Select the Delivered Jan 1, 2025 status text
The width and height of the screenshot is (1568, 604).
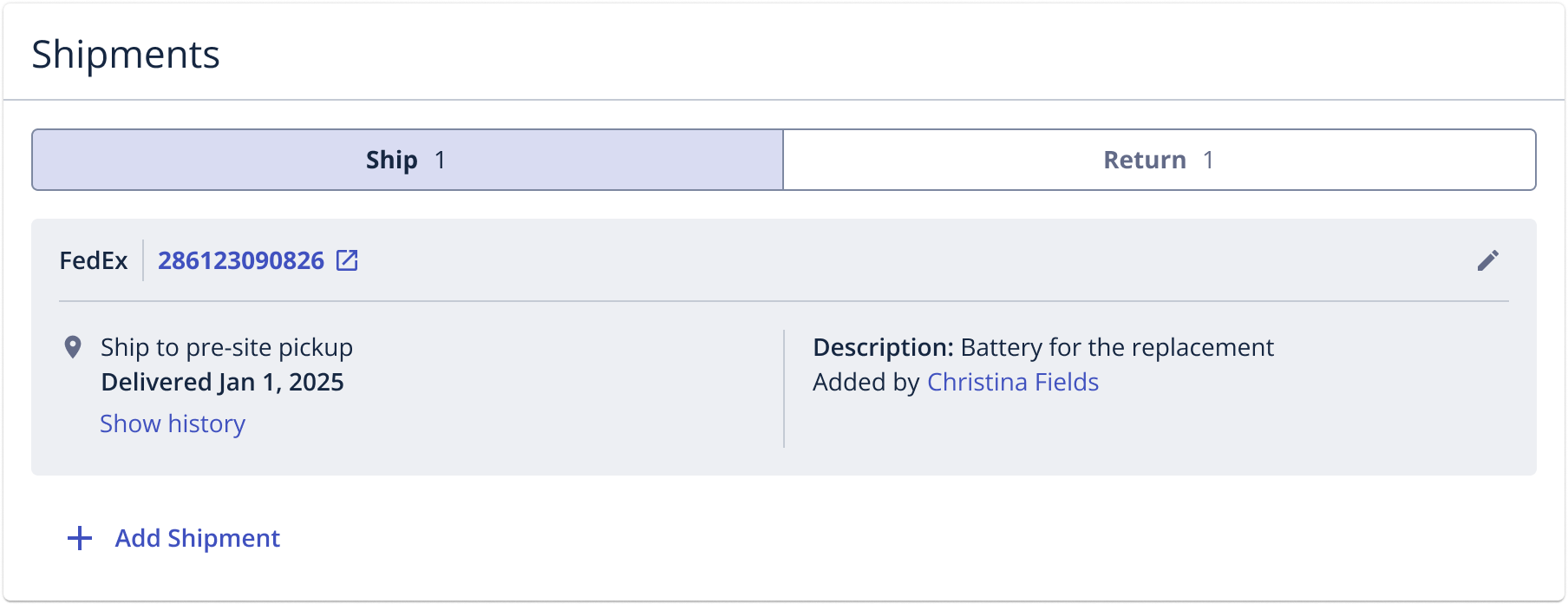[x=222, y=382]
